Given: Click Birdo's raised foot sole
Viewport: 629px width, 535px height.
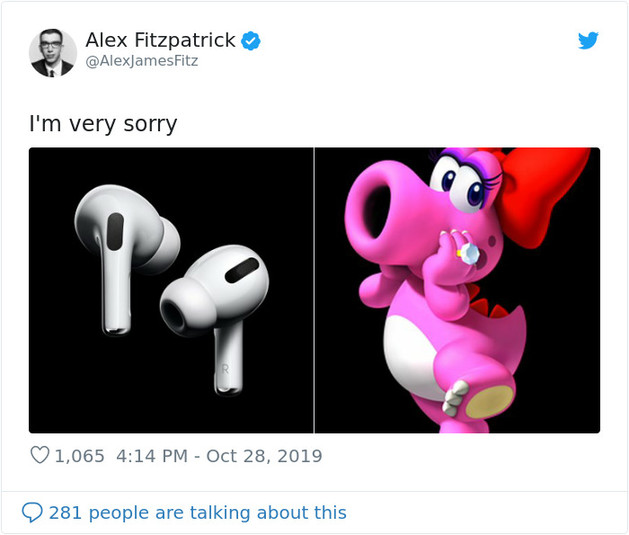Looking at the screenshot, I should [x=489, y=403].
